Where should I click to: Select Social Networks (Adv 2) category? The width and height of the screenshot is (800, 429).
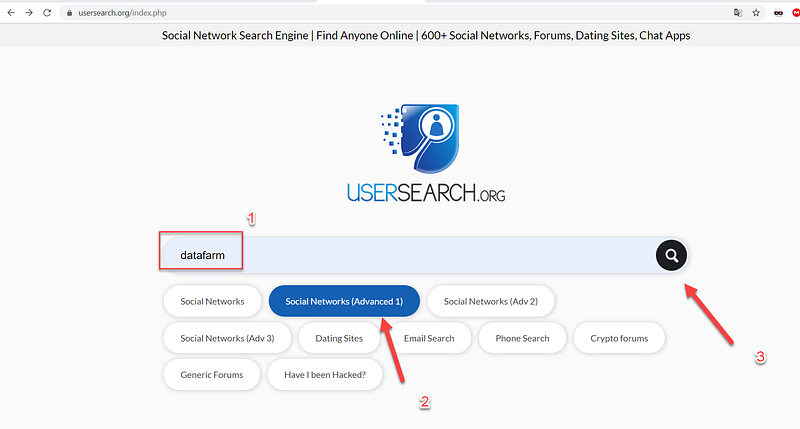pos(491,301)
